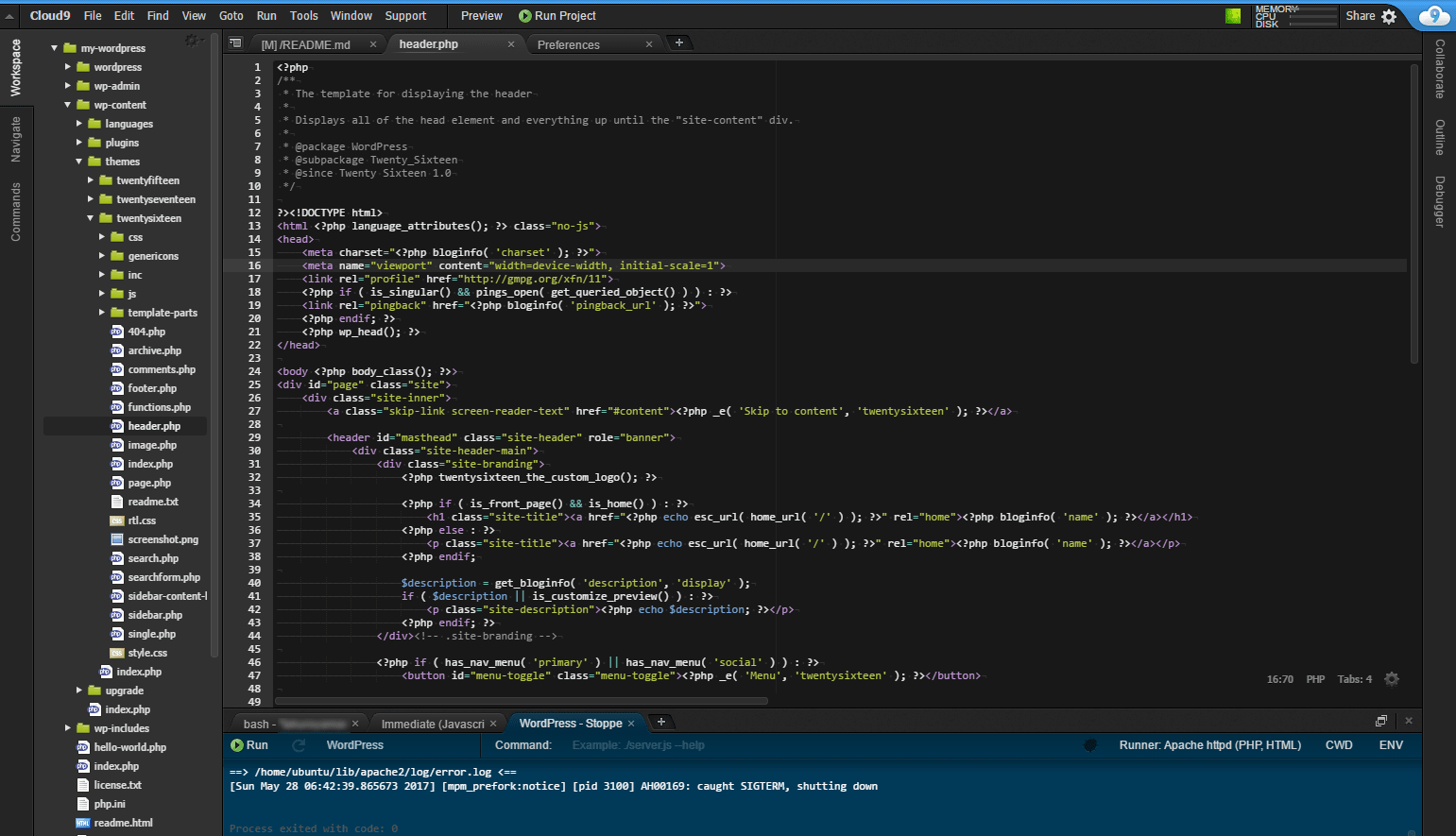Expand the plugins folder

coord(78,143)
